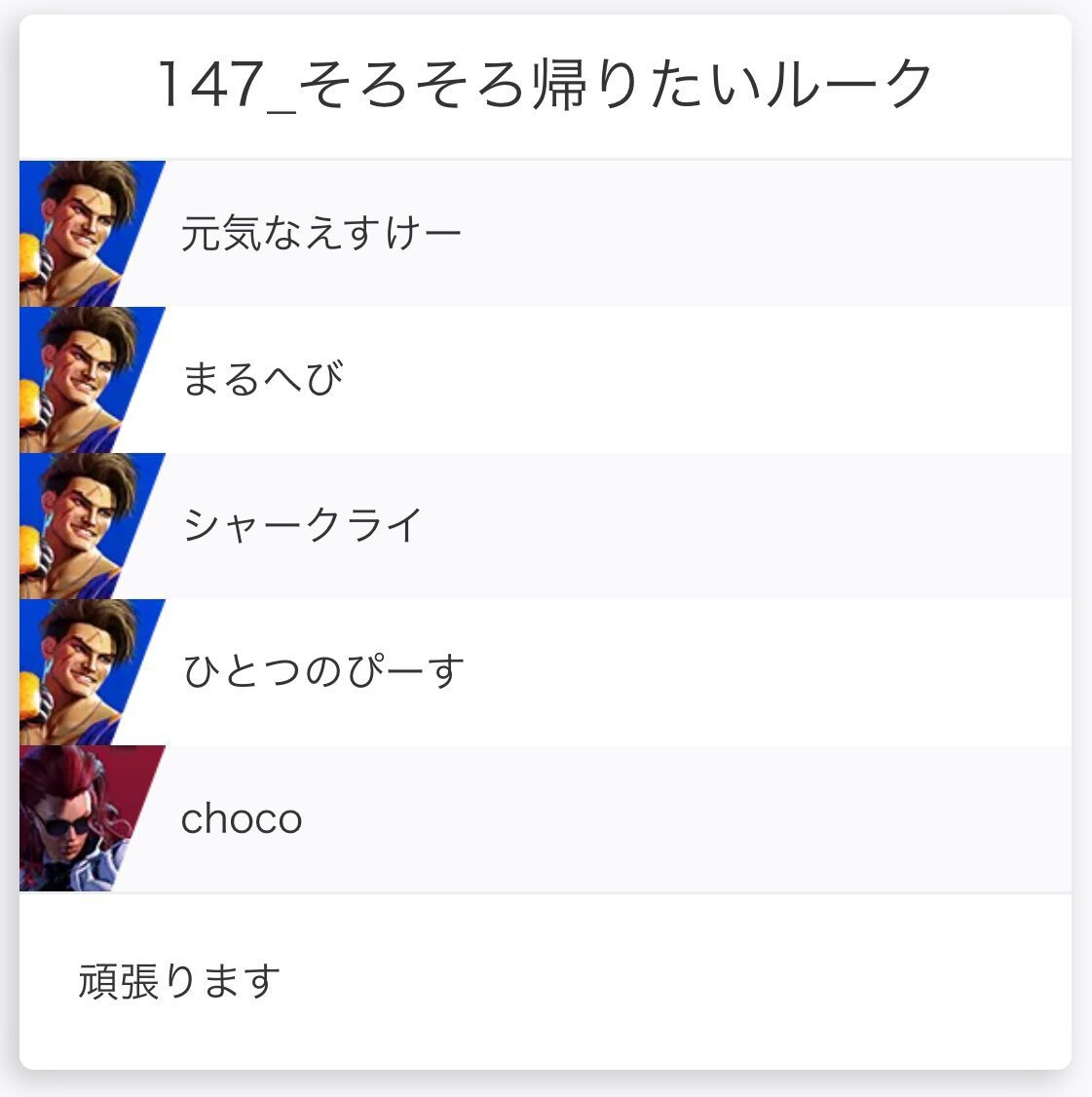The width and height of the screenshot is (1092, 1097).
Task: Select the player name シャークライ
Action: (303, 526)
